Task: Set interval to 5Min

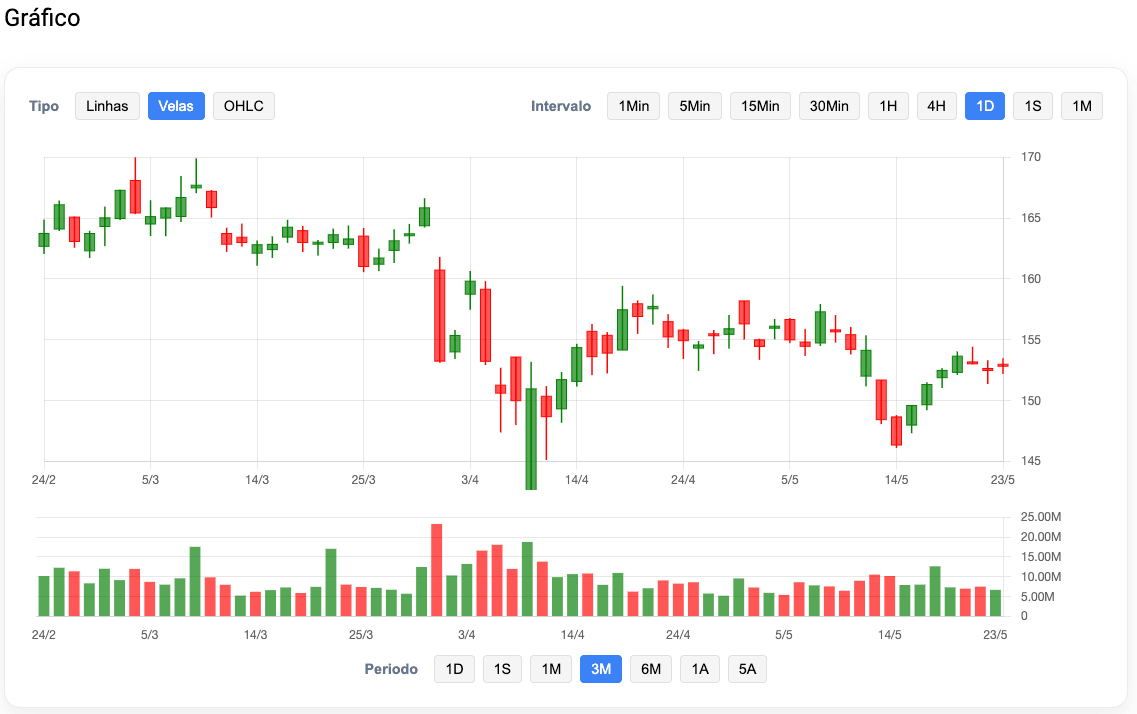Action: (x=695, y=106)
